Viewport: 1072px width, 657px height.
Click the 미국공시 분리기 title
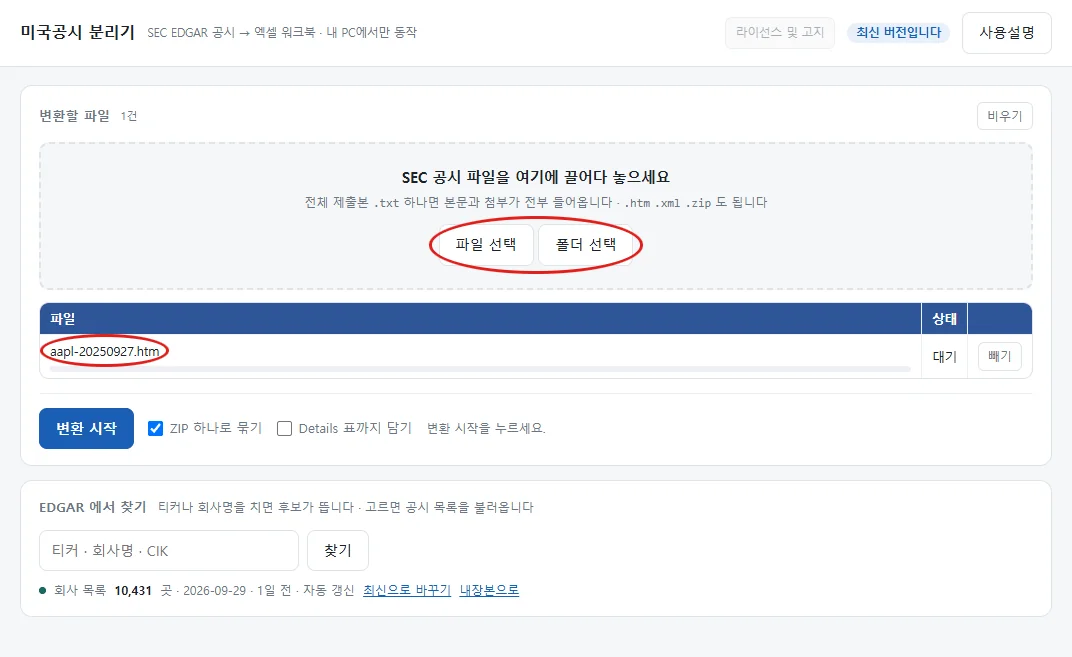click(x=77, y=32)
